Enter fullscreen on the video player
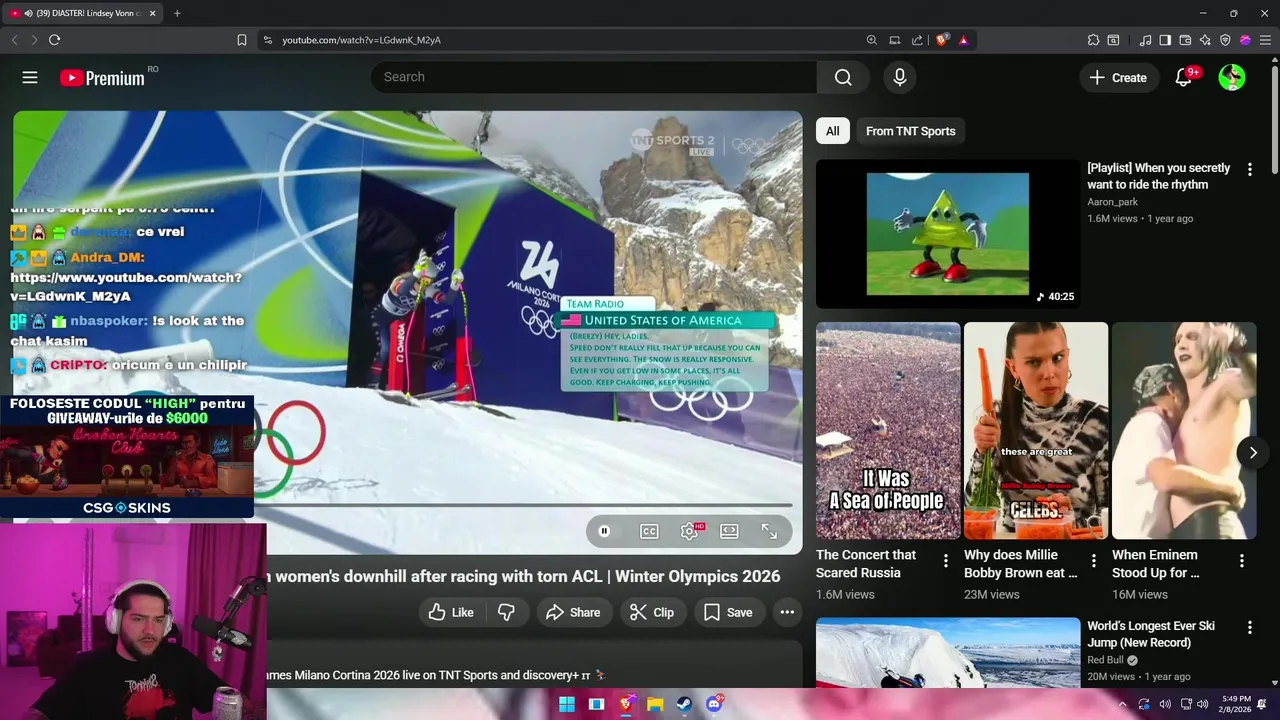Screen dimensions: 1280x720 point(769,531)
